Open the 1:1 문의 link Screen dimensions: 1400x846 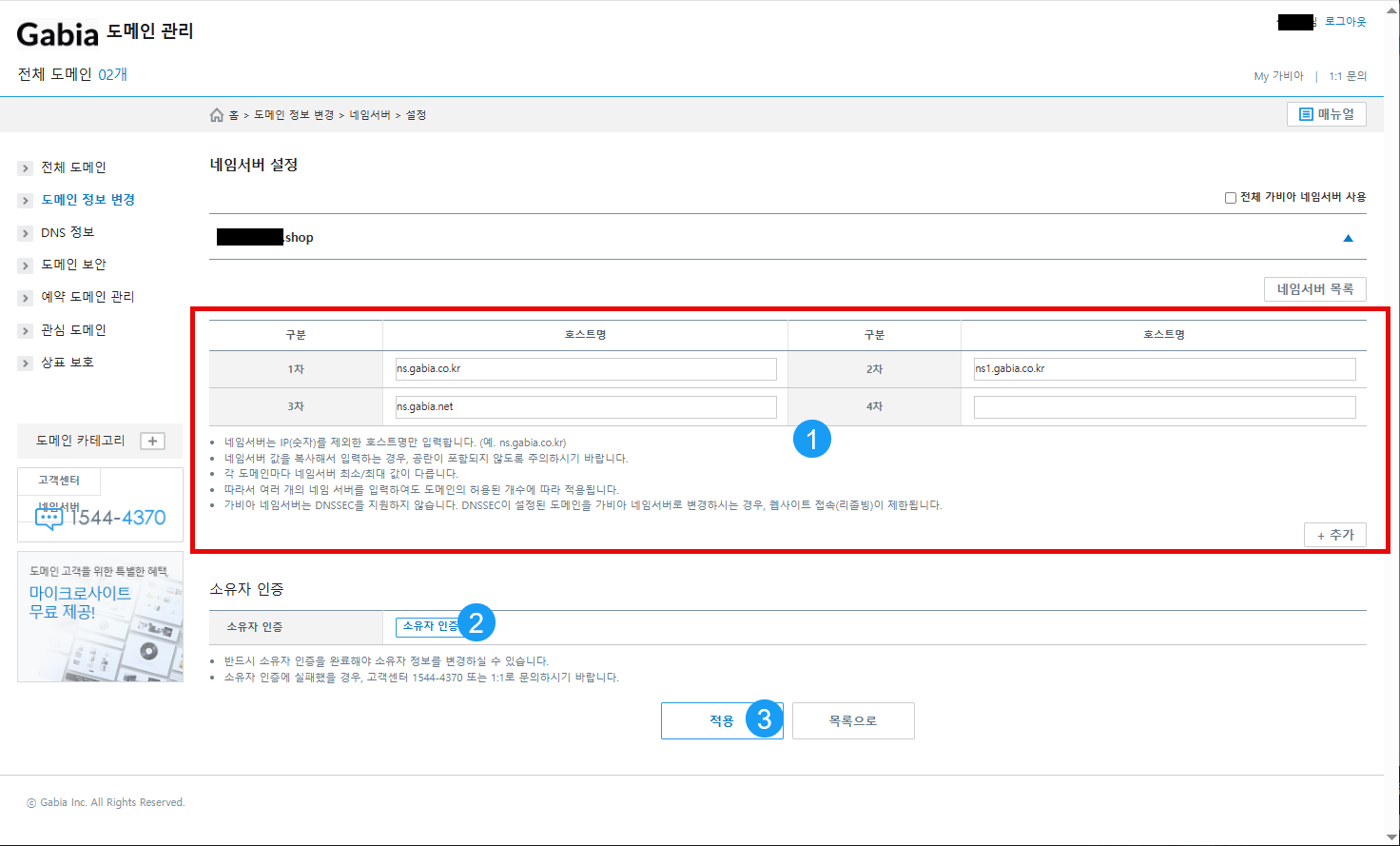coord(1348,76)
